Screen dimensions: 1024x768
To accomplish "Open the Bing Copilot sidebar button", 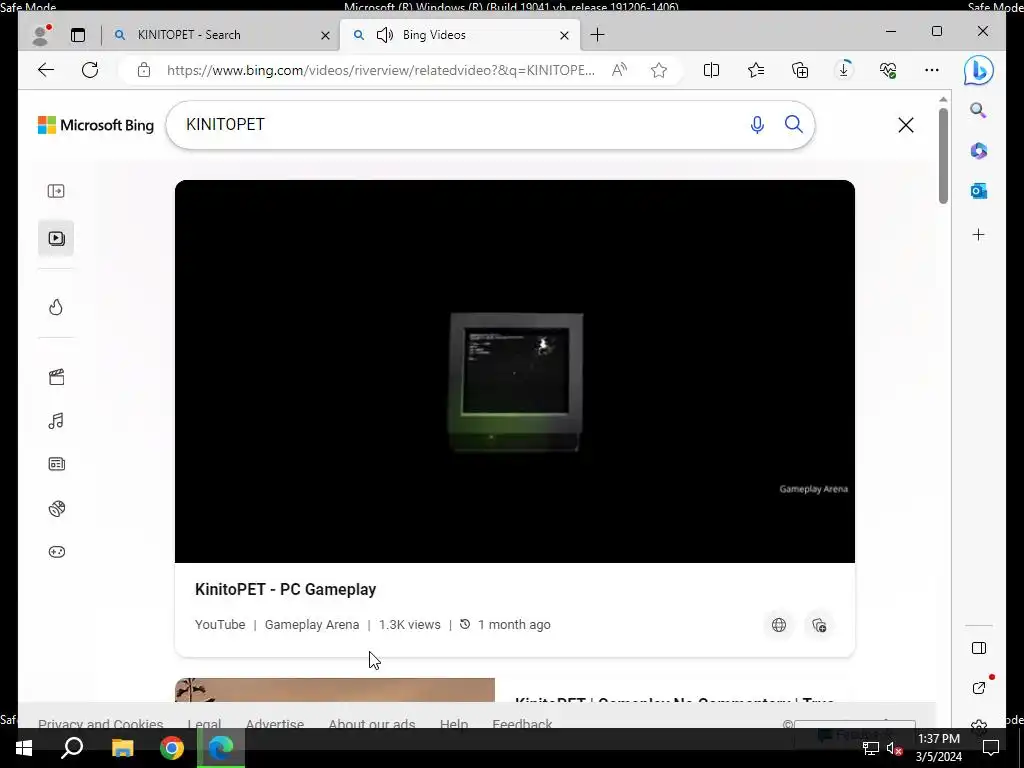I will 978,70.
